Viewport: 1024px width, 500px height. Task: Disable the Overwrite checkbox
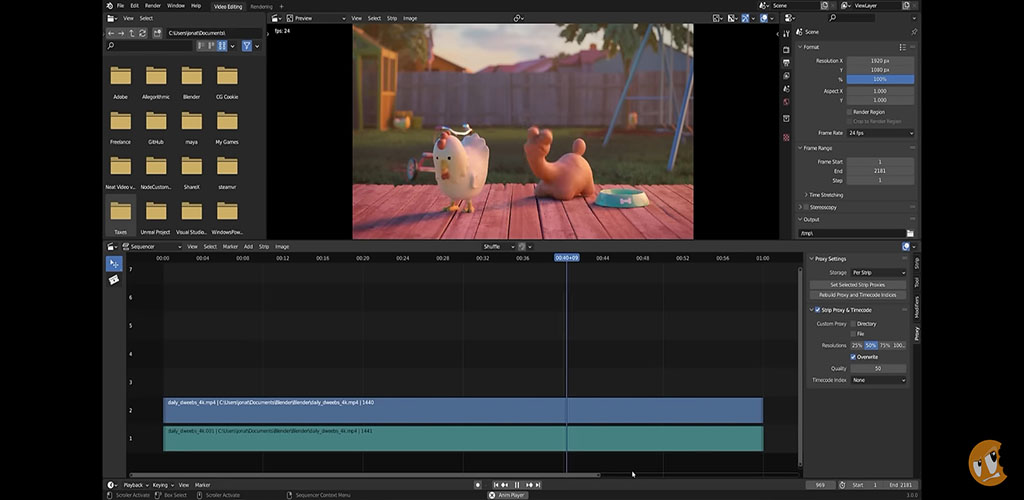pyautogui.click(x=853, y=357)
